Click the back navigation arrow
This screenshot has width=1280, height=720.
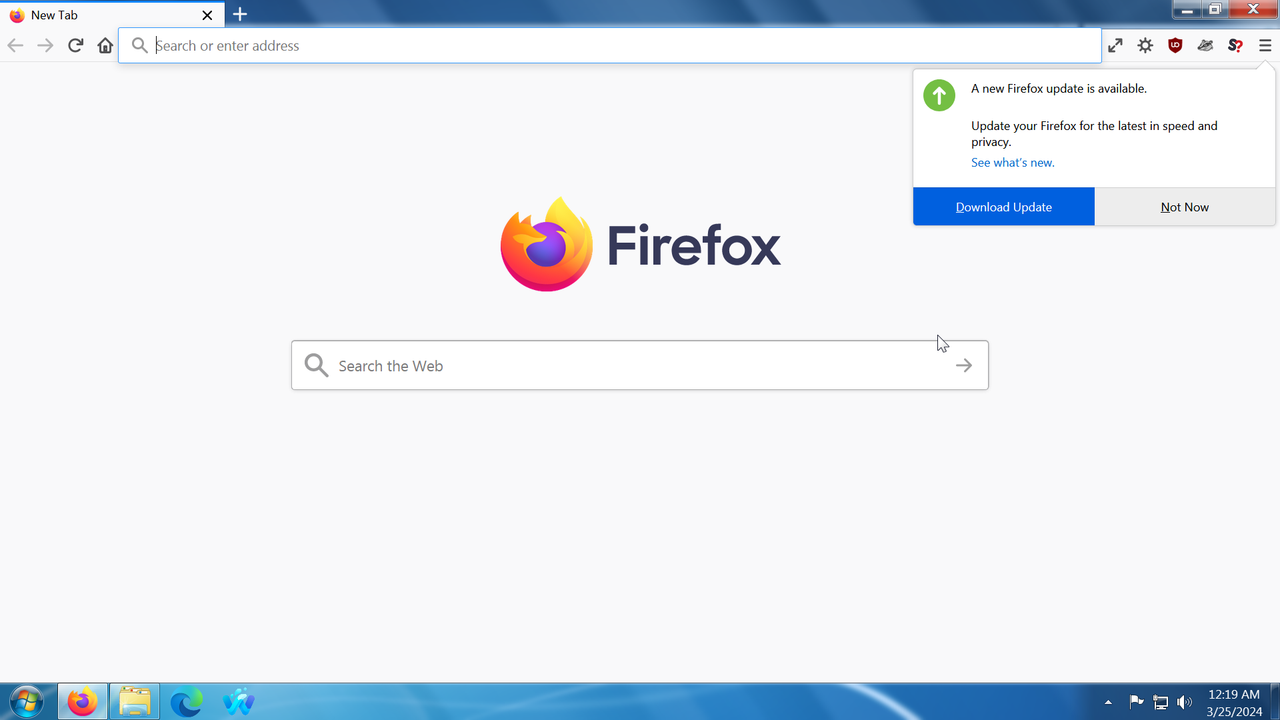pos(15,45)
